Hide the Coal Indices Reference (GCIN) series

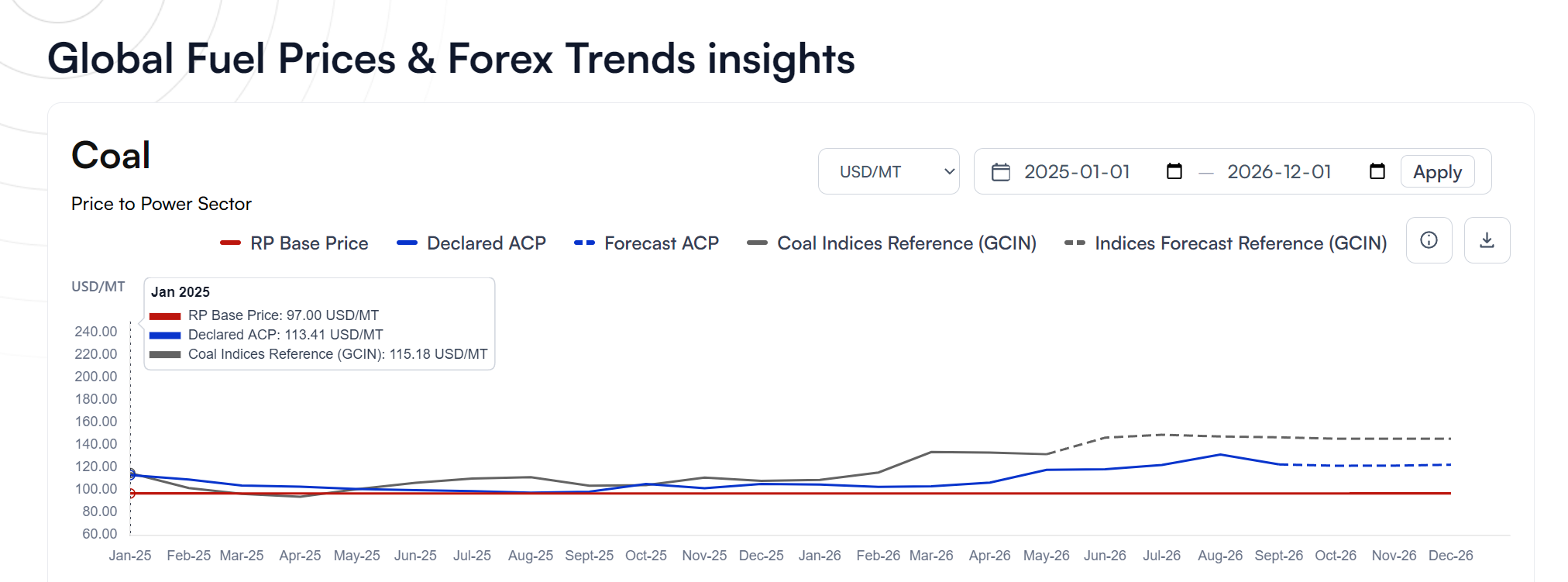pos(892,243)
